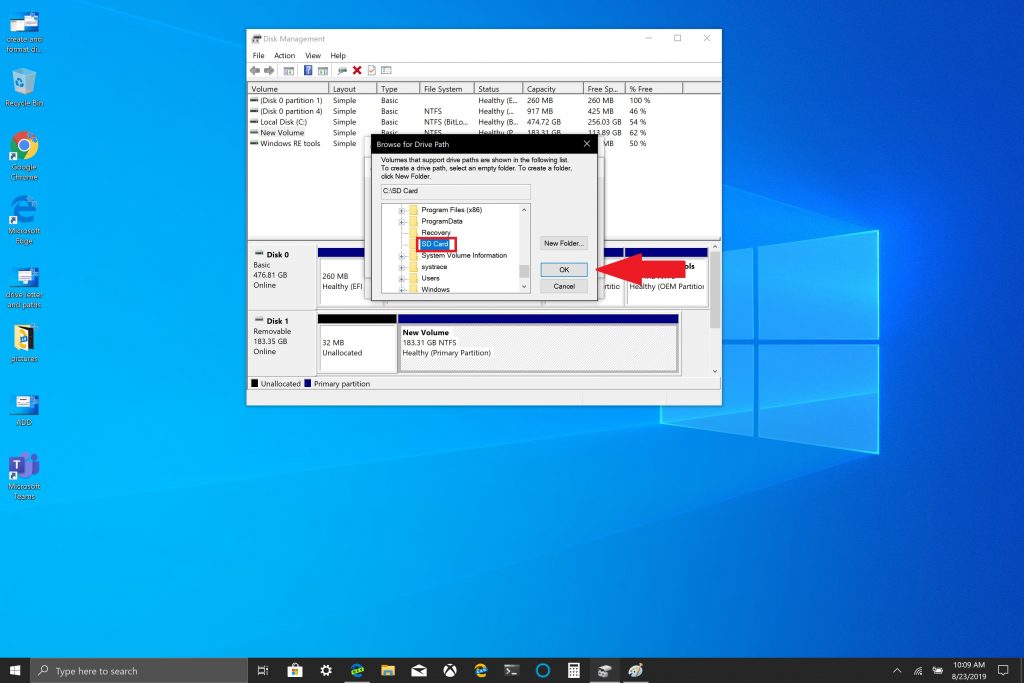This screenshot has width=1024, height=683.
Task: Open the View menu
Action: coord(313,56)
